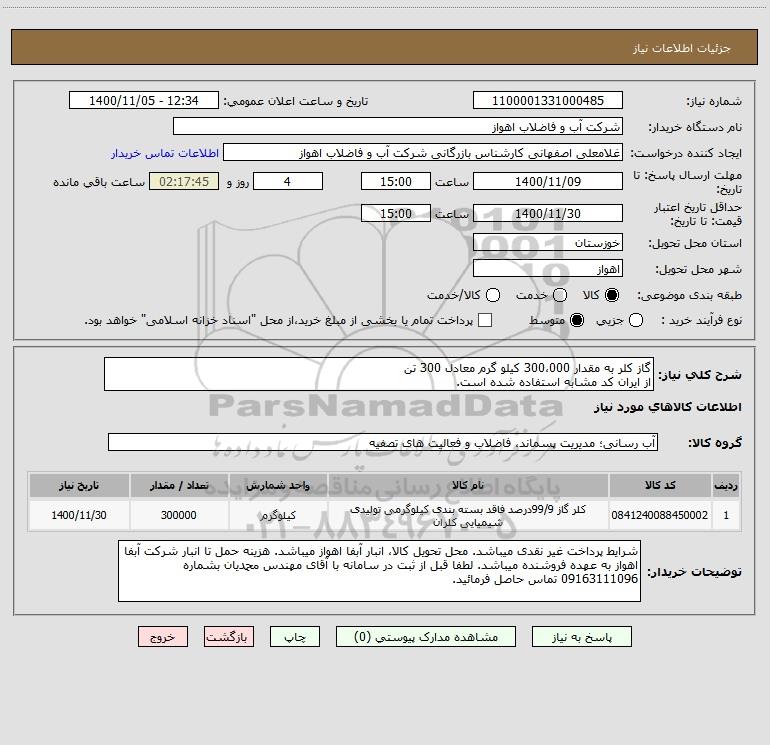Click the general description text box گاز کلر

pyautogui.click(x=379, y=375)
